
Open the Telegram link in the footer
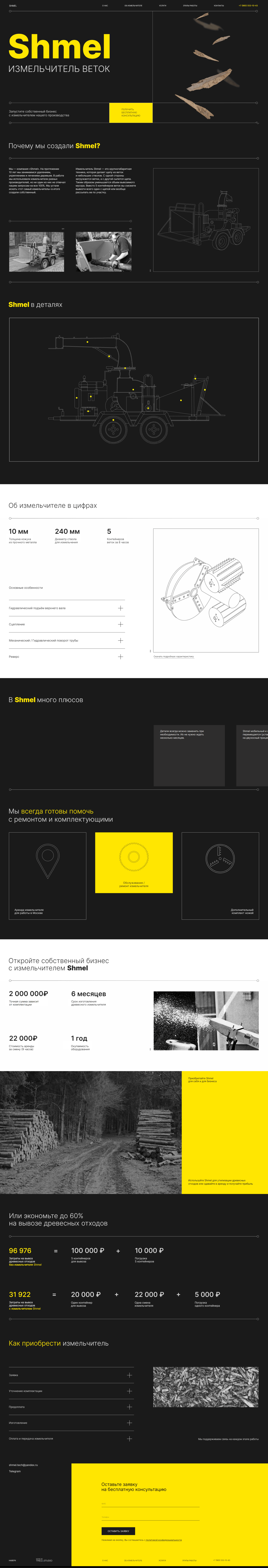[15, 1471]
